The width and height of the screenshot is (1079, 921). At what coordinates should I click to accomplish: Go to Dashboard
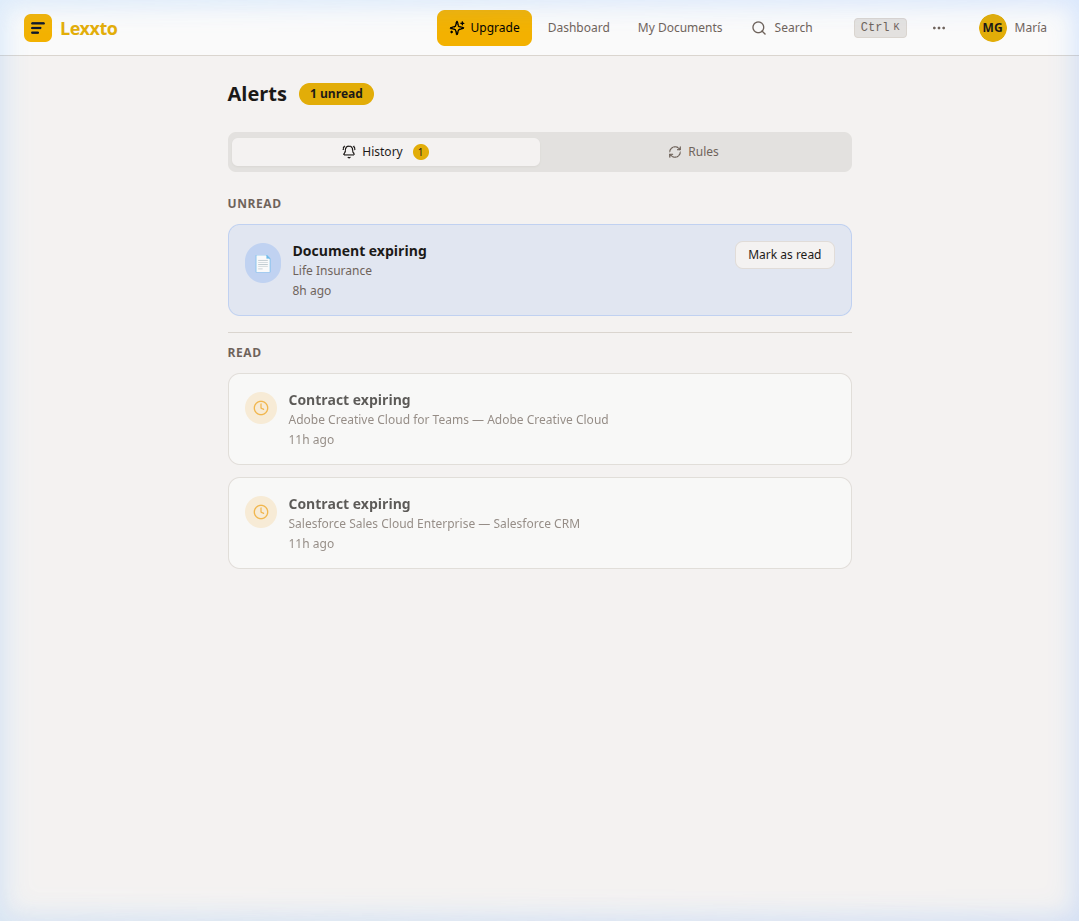[579, 28]
